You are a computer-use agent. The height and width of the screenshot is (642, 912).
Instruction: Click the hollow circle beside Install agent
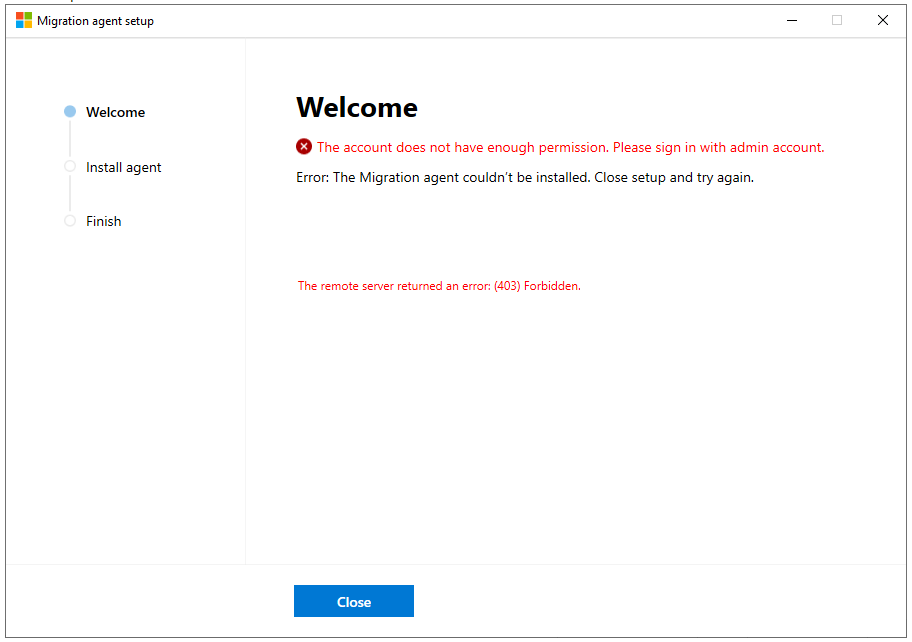(x=69, y=167)
